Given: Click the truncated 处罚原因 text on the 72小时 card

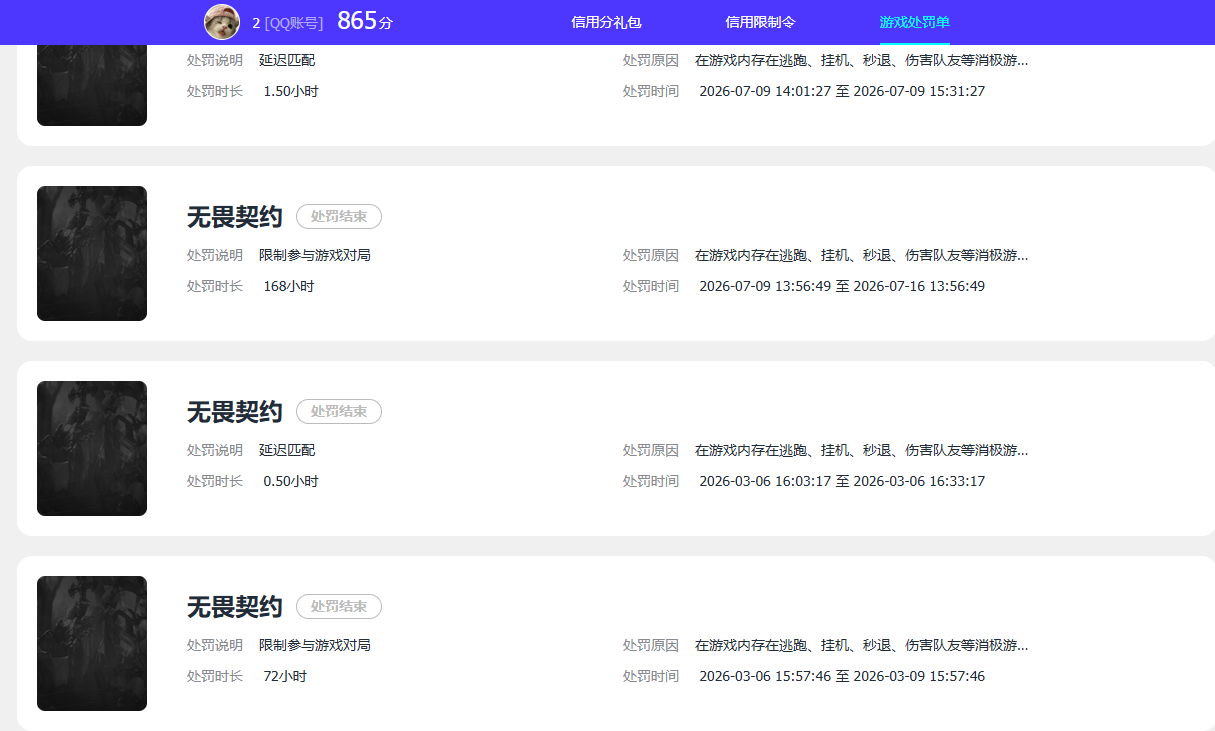Looking at the screenshot, I should coord(862,645).
